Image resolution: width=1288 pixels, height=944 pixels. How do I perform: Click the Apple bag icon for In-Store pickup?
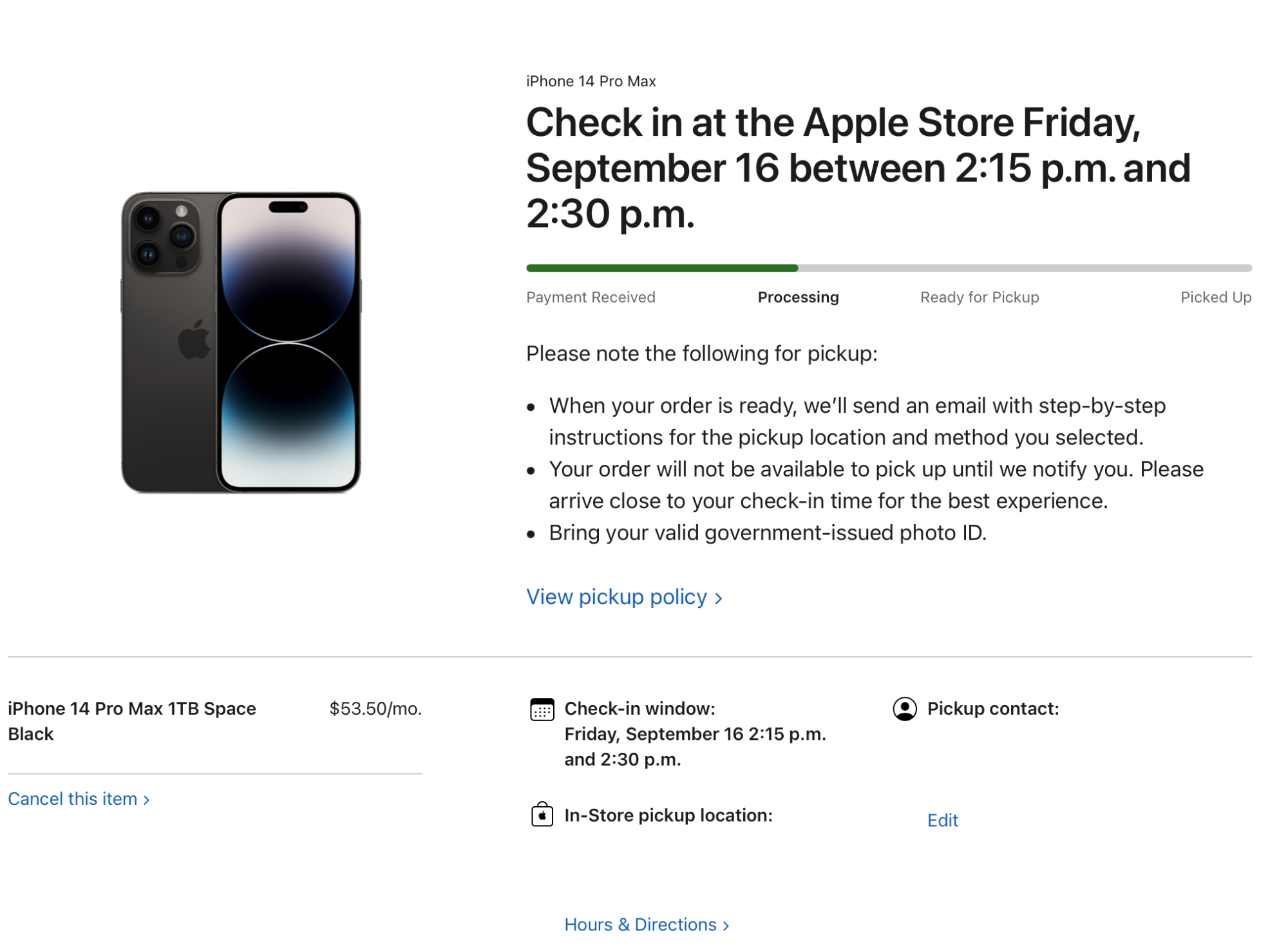tap(542, 815)
